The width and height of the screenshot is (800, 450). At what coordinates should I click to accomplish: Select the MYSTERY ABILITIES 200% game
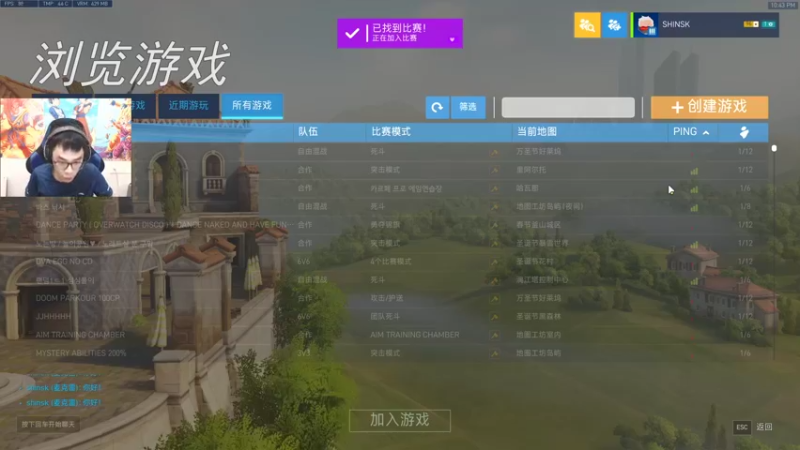coord(81,353)
